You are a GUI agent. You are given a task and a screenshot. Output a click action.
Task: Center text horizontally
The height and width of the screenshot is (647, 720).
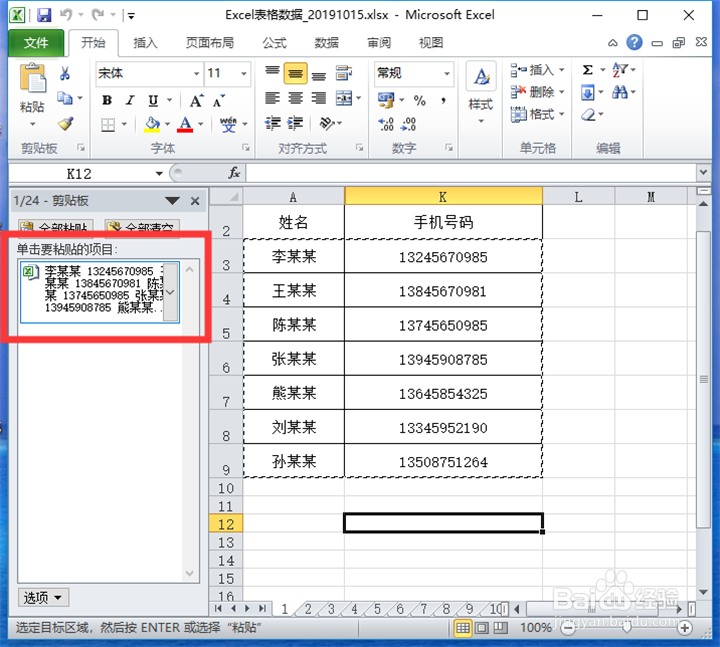(x=295, y=98)
